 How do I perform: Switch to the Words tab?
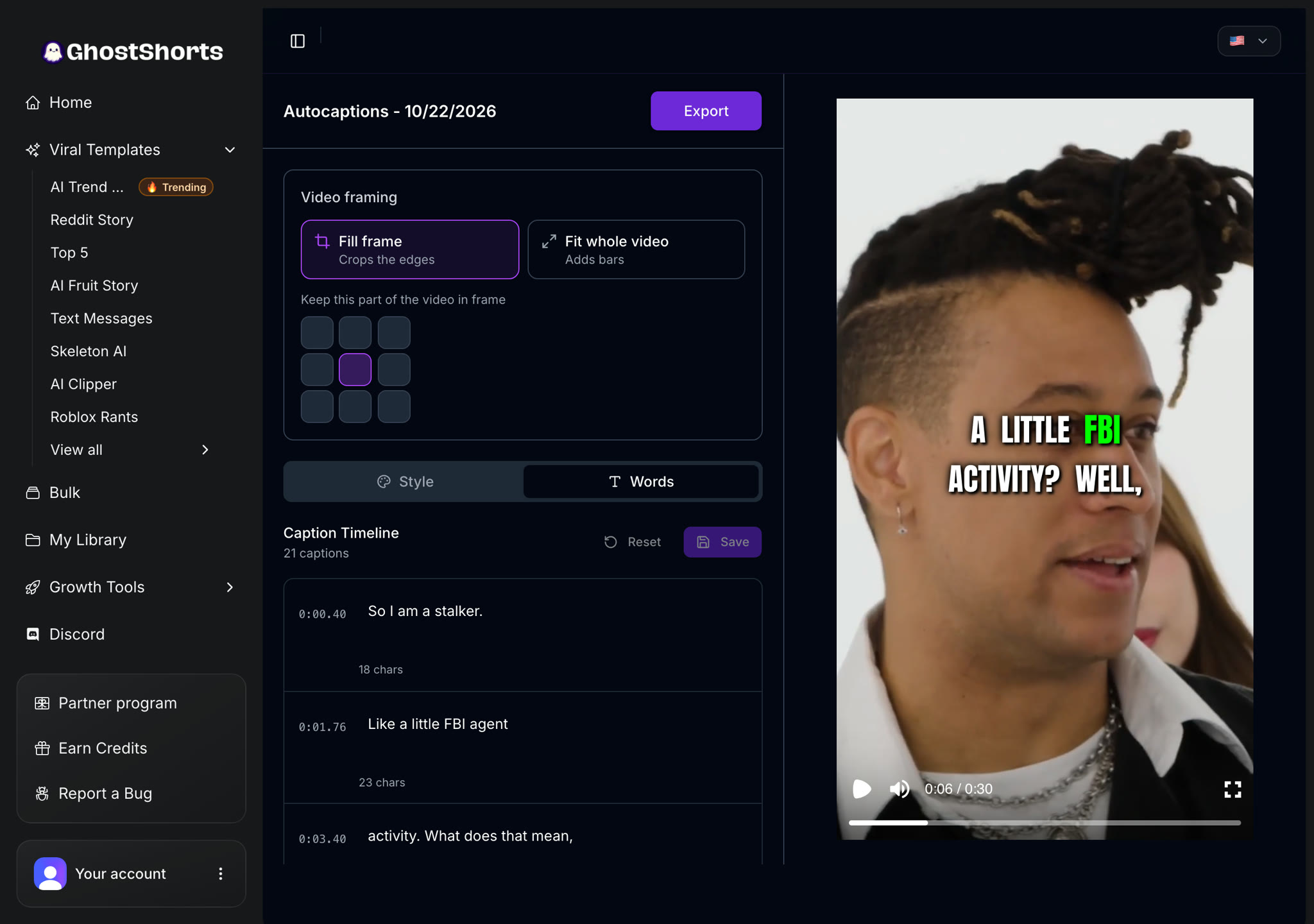641,482
